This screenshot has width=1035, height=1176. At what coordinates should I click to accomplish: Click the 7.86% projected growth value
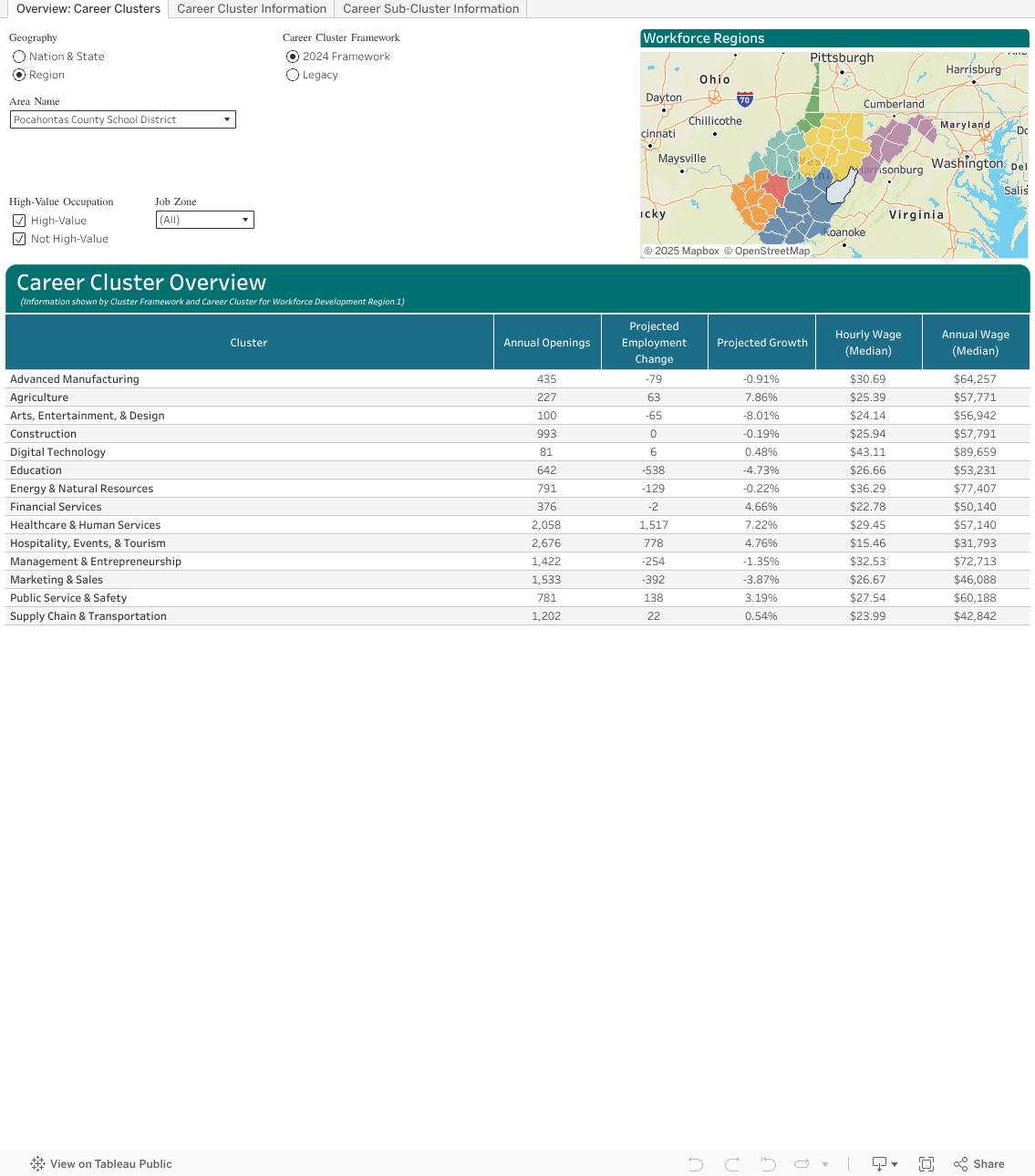click(x=761, y=397)
